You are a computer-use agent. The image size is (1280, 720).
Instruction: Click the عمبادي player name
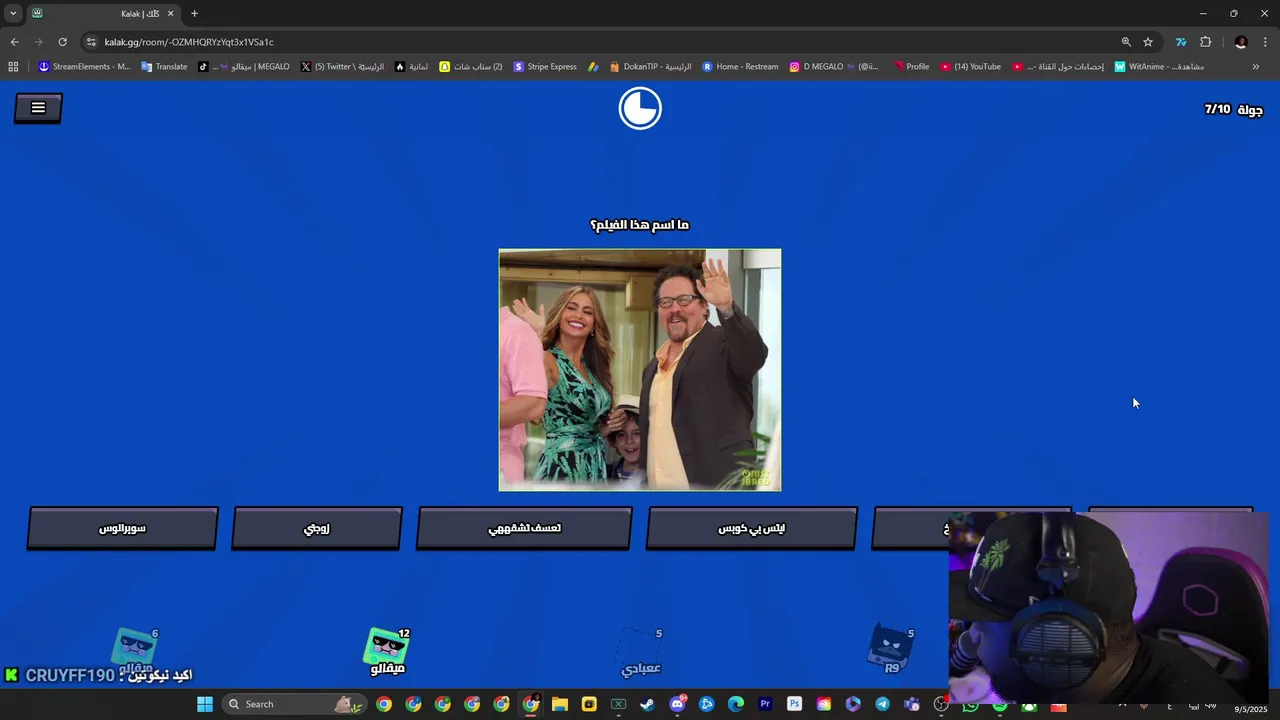[x=641, y=668]
